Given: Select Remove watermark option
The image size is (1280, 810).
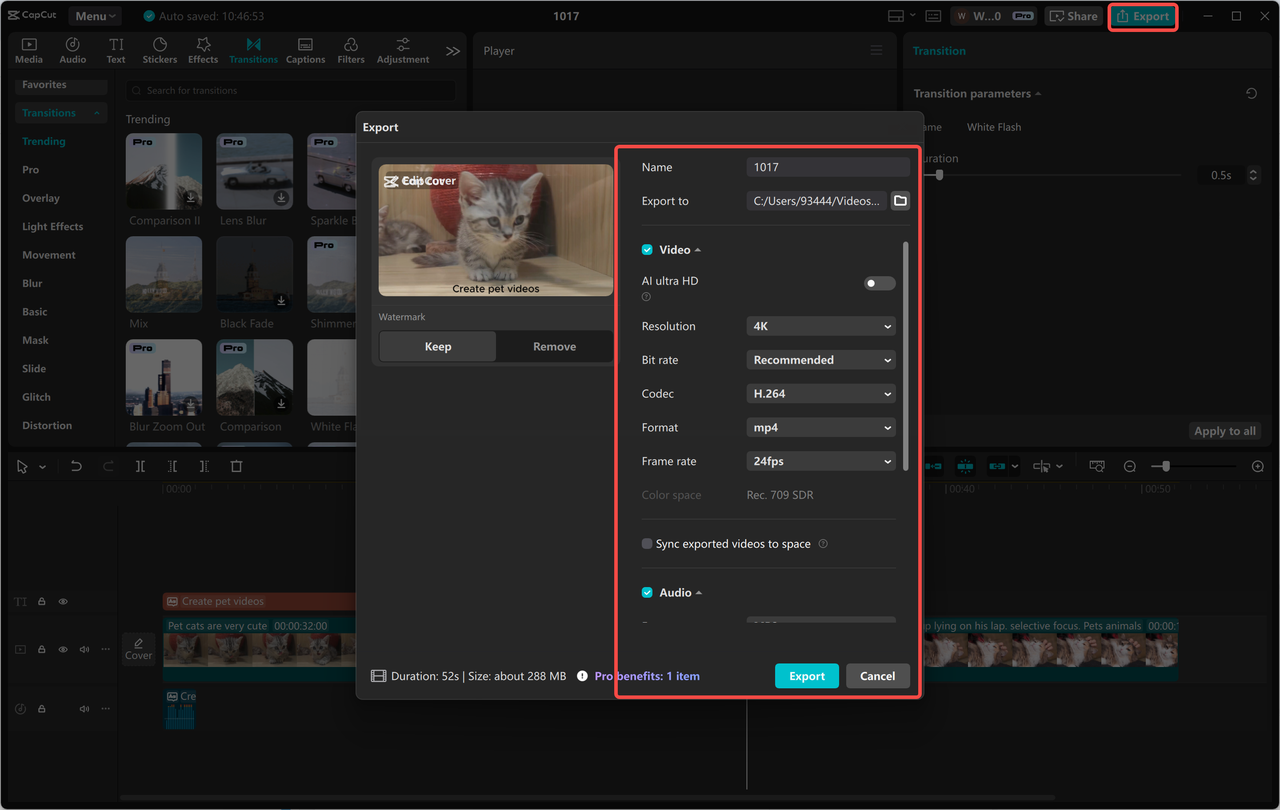Looking at the screenshot, I should 554,346.
